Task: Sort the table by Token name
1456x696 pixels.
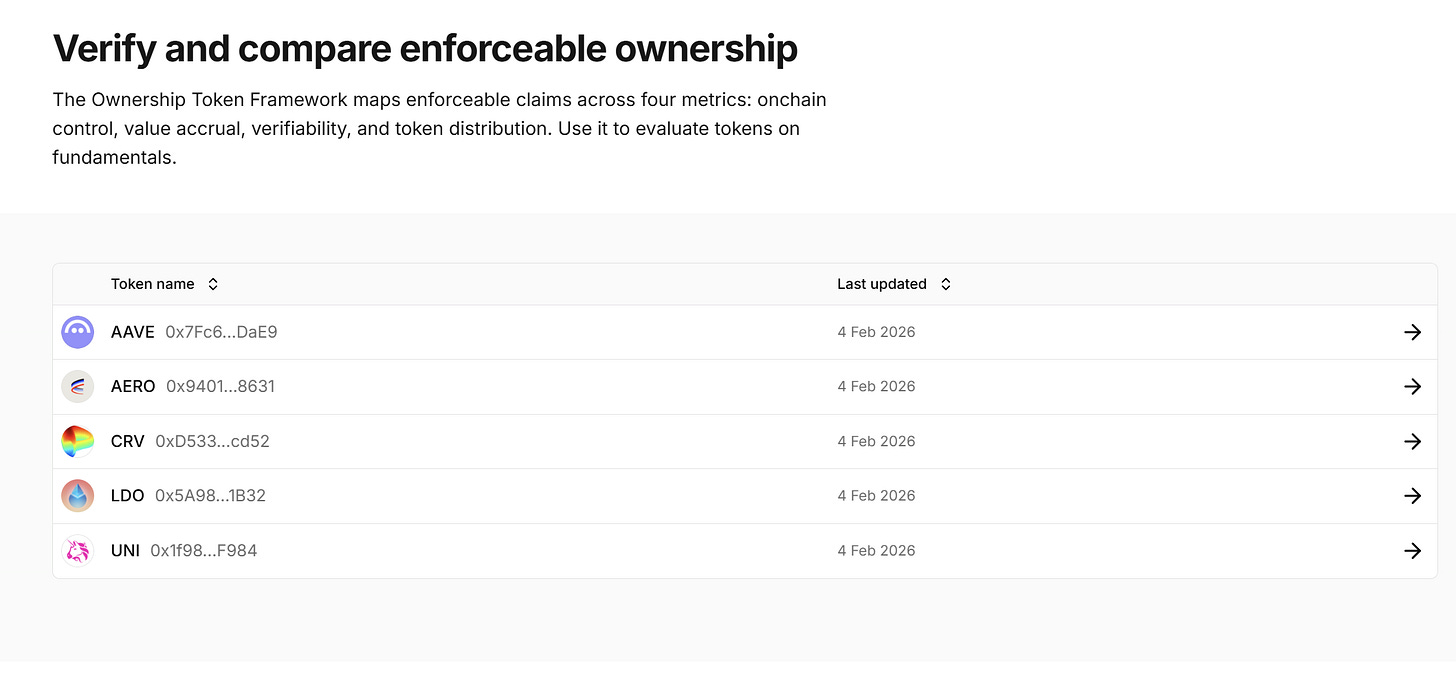Action: coord(152,284)
